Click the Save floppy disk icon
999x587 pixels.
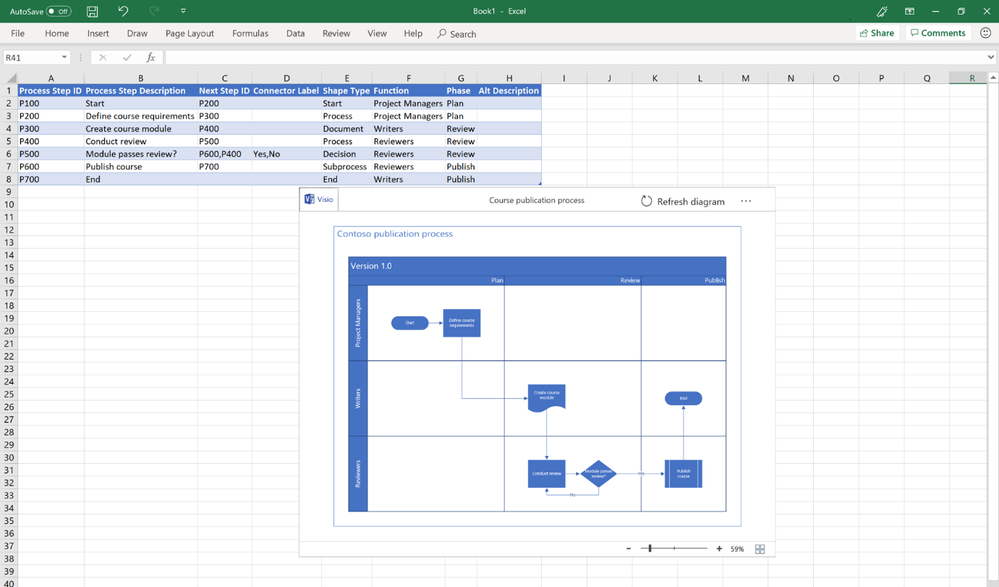(x=92, y=11)
